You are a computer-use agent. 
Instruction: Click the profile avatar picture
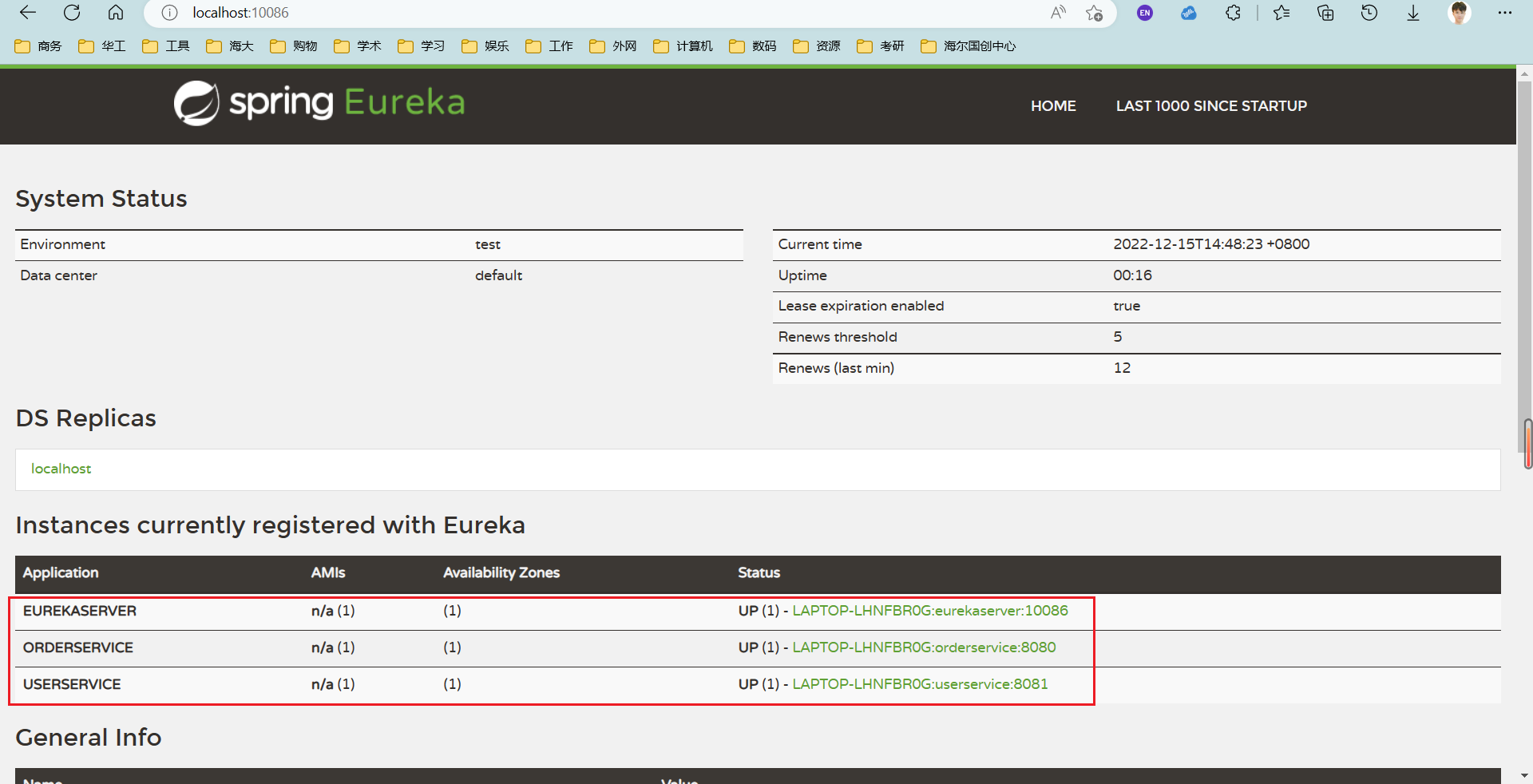(x=1460, y=13)
